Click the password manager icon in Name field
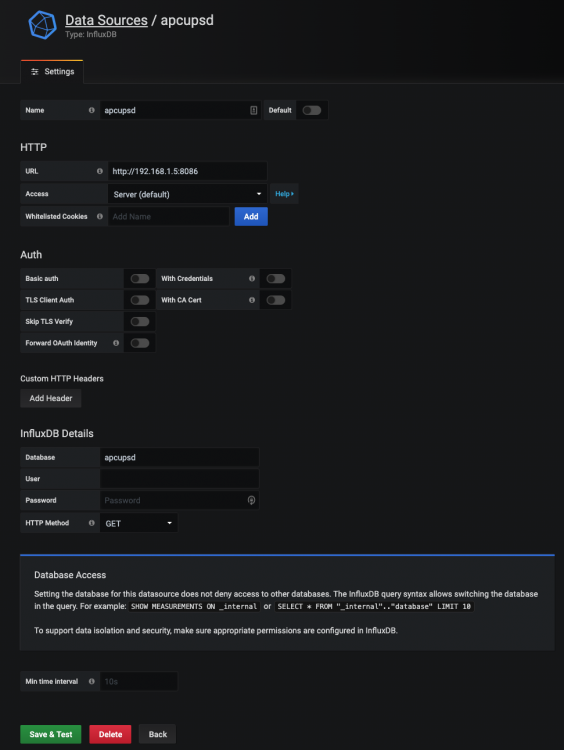Image resolution: width=564 pixels, height=750 pixels. tap(254, 110)
